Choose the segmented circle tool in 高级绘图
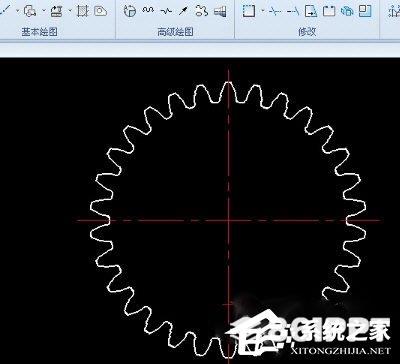 (130, 11)
